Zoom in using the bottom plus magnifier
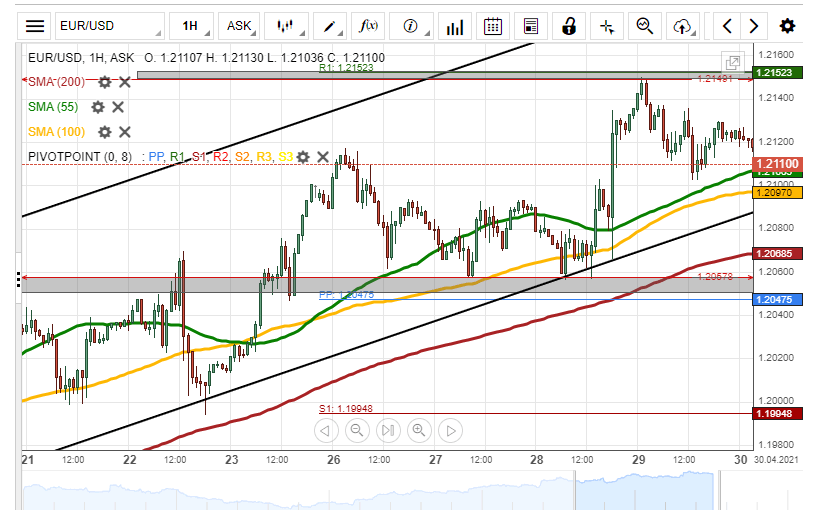813x515 pixels. (419, 431)
